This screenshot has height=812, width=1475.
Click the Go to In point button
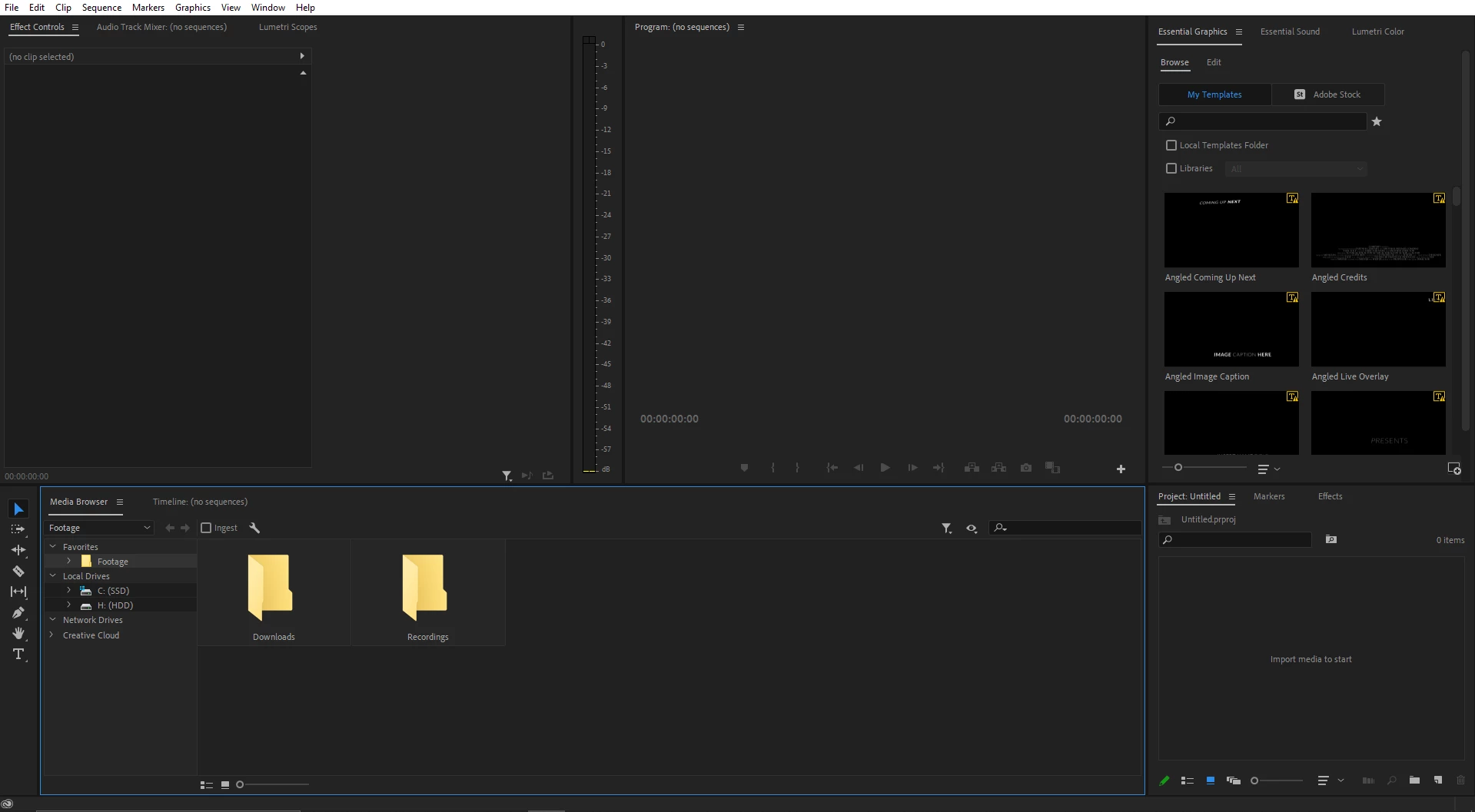[832, 468]
